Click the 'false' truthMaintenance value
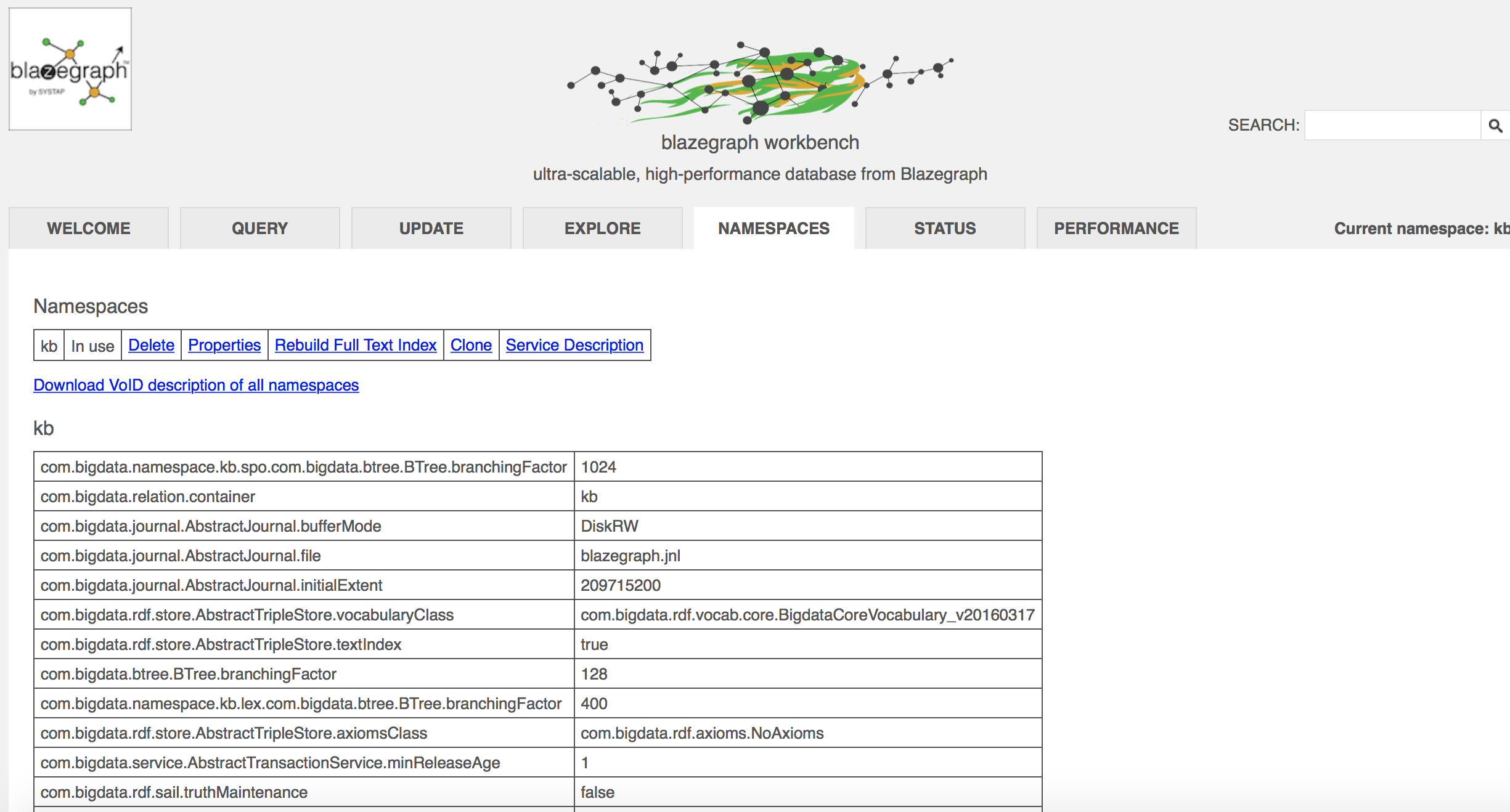Screen dimensions: 1510x812 click(x=808, y=792)
